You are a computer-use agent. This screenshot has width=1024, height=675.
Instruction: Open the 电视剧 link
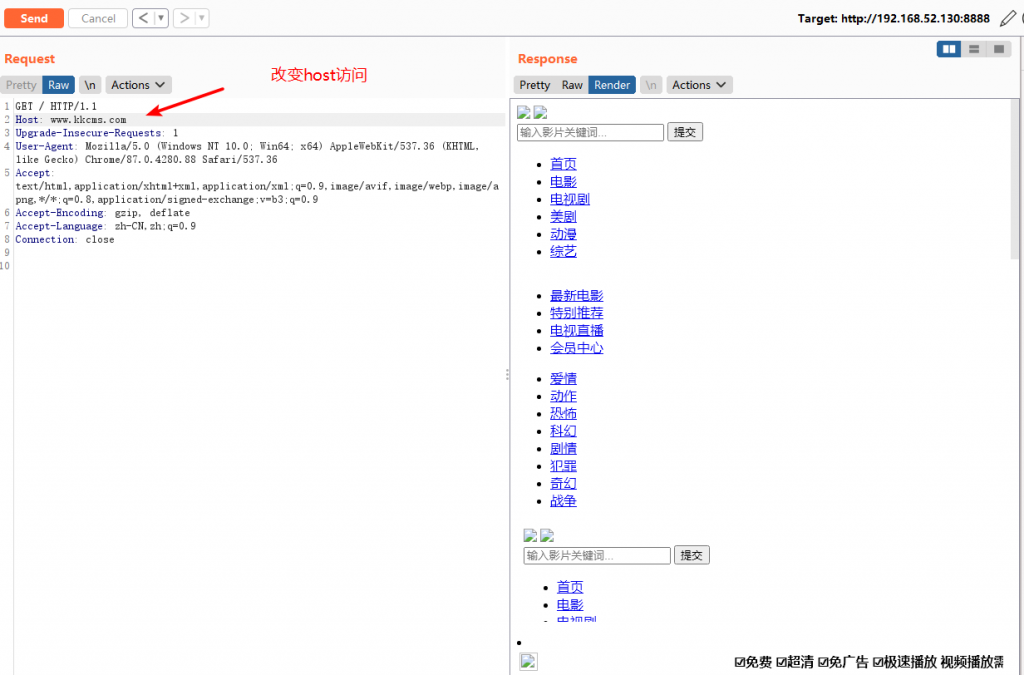click(569, 199)
